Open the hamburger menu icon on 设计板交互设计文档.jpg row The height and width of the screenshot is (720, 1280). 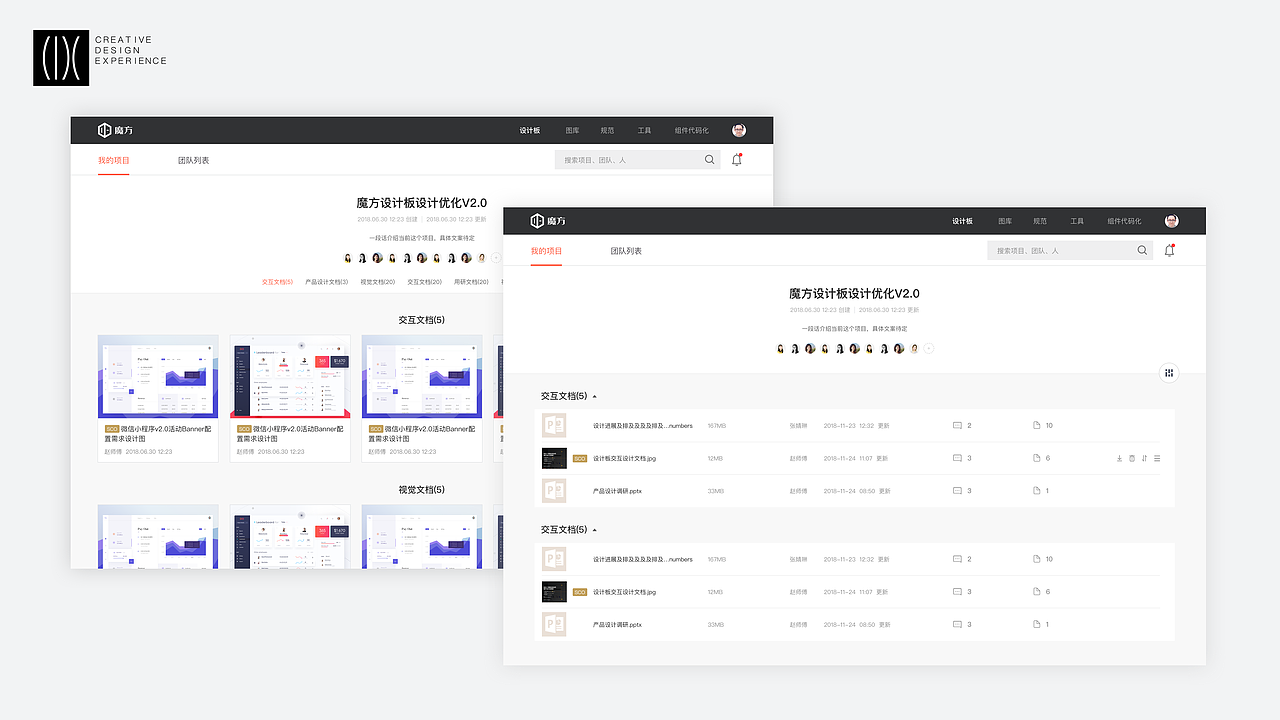pos(1157,458)
